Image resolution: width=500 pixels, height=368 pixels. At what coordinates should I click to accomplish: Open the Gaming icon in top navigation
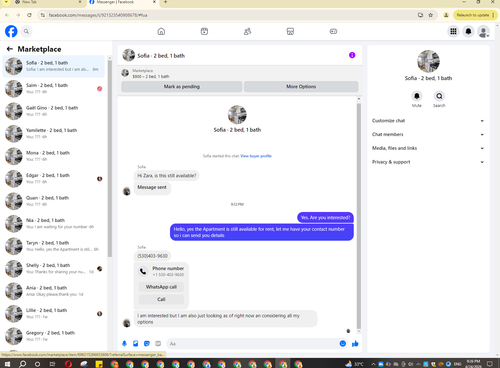click(333, 31)
